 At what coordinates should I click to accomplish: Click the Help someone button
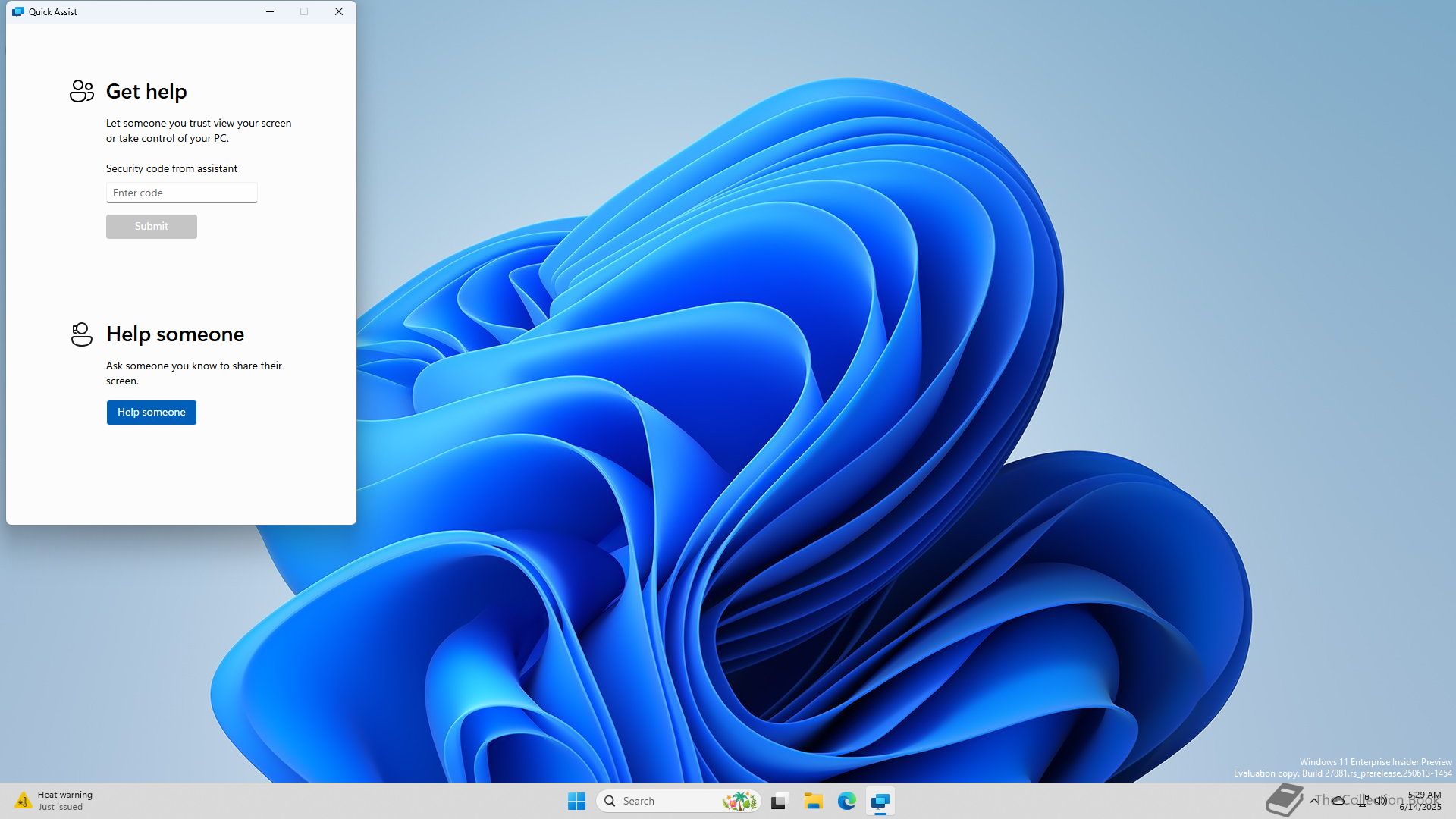151,412
